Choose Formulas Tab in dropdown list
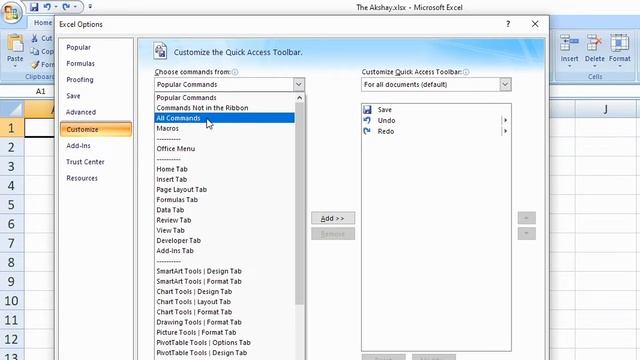Screen dimensions: 640x360 [x=224, y=200]
